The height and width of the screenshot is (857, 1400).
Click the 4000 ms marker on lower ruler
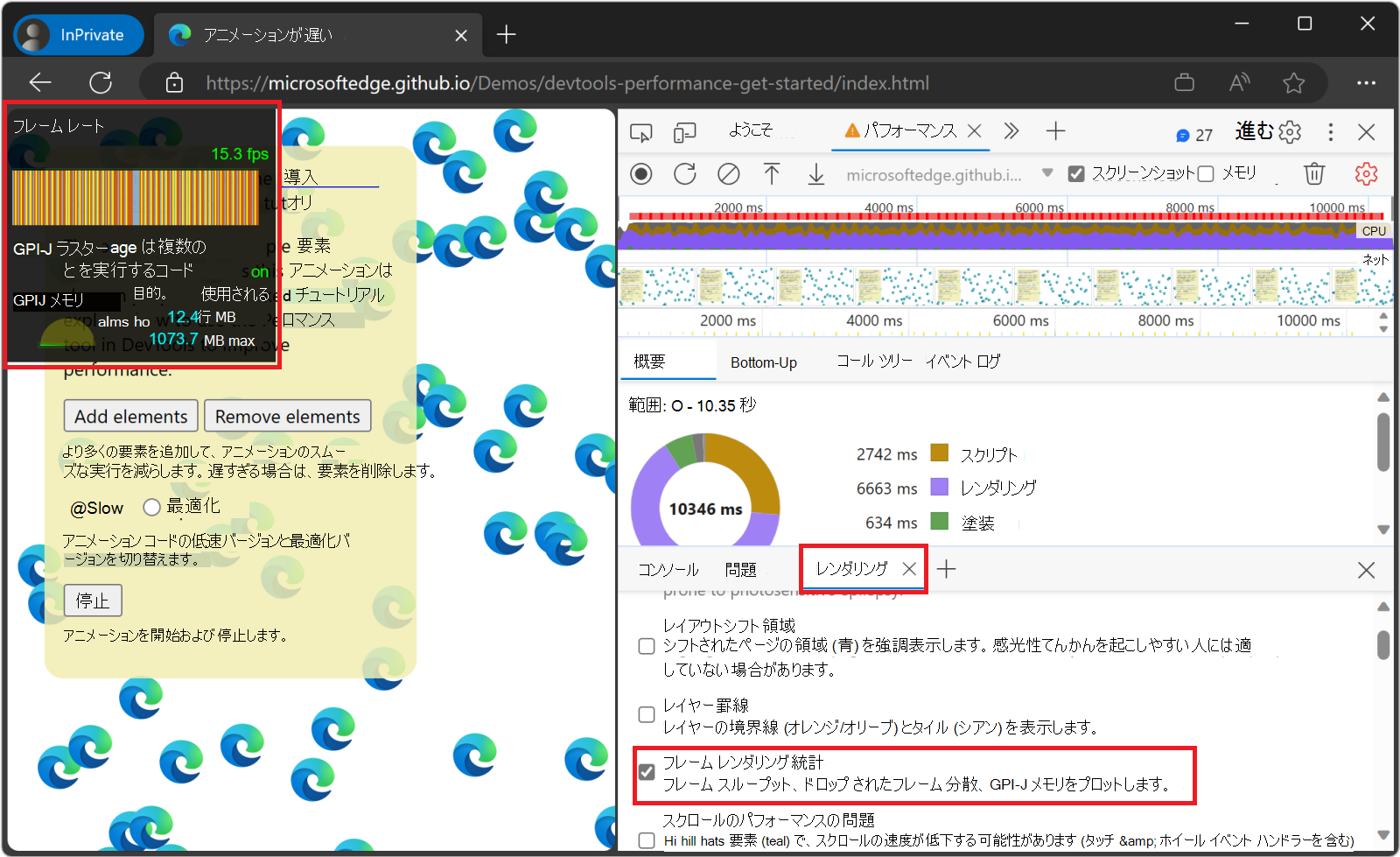pos(874,320)
